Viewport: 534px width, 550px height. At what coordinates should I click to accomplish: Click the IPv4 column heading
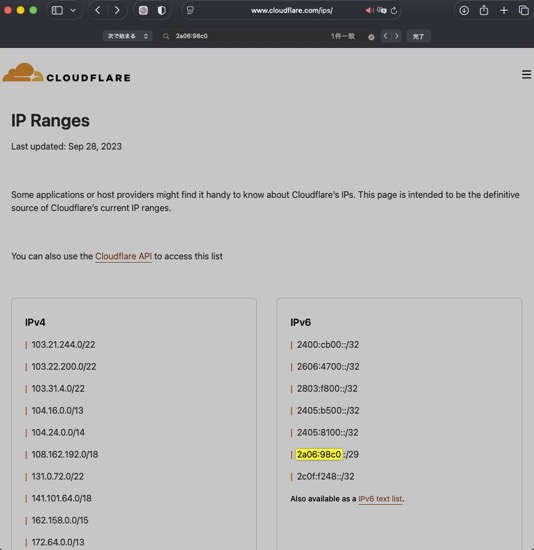pos(35,322)
